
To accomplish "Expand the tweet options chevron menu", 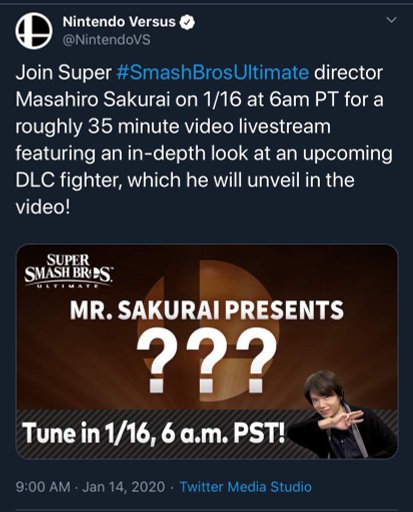I will click(x=391, y=20).
